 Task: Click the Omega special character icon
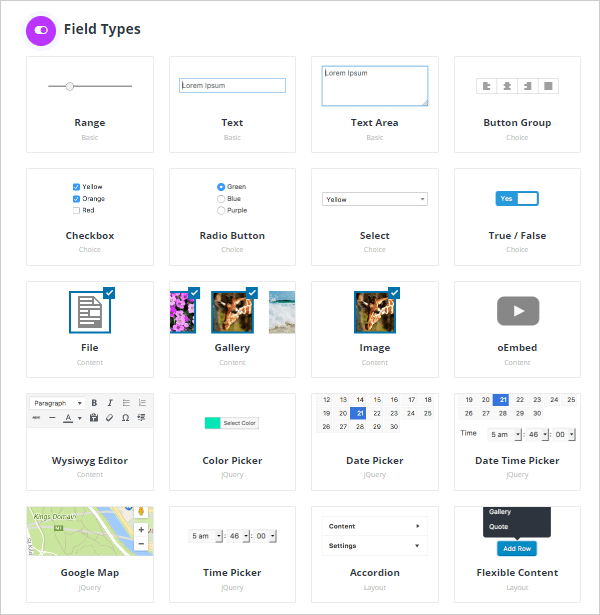point(125,417)
